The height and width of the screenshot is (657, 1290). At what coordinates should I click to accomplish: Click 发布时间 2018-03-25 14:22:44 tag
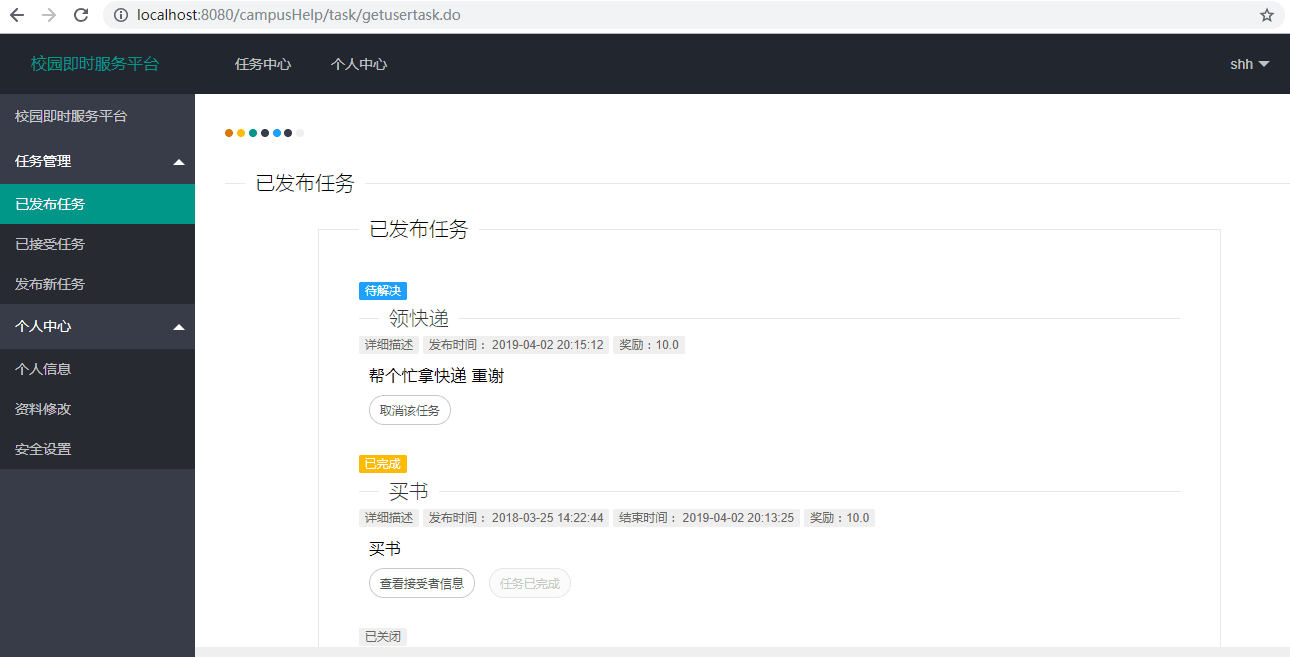(516, 518)
